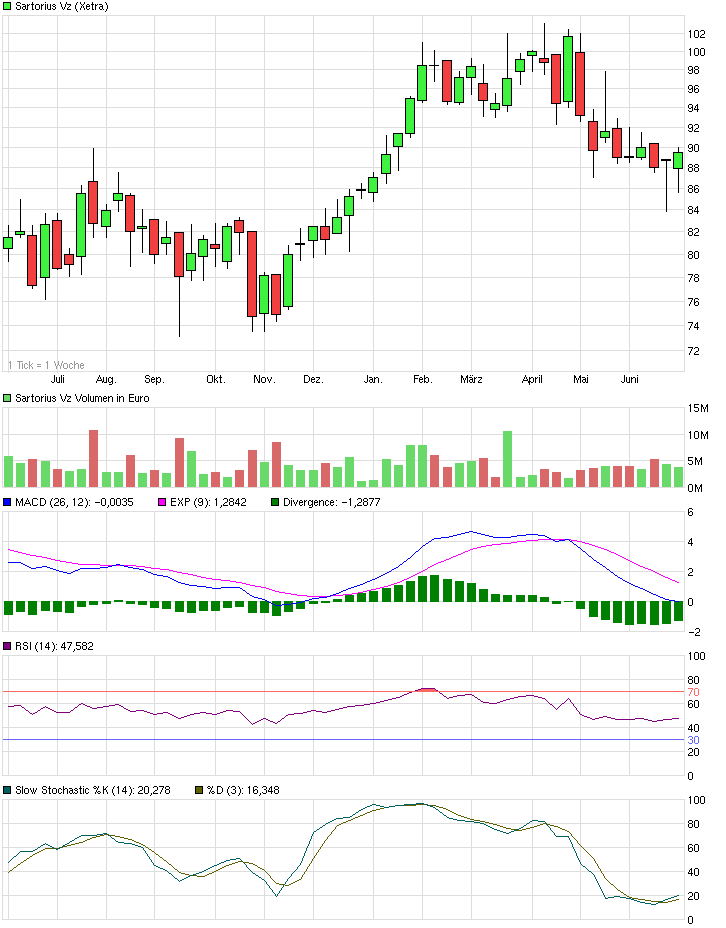Click the teal Slow Stochastic %K swatch
This screenshot has height=928, width=726.
[7, 790]
